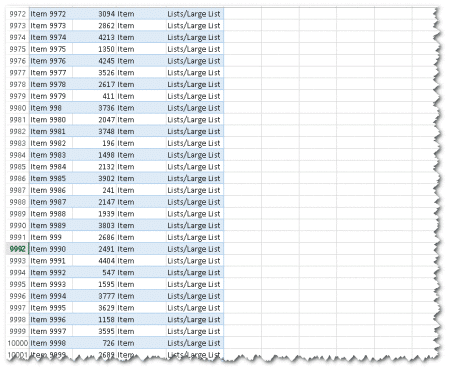Click cell Item 9990
This screenshot has width=450, height=371.
pos(51,249)
